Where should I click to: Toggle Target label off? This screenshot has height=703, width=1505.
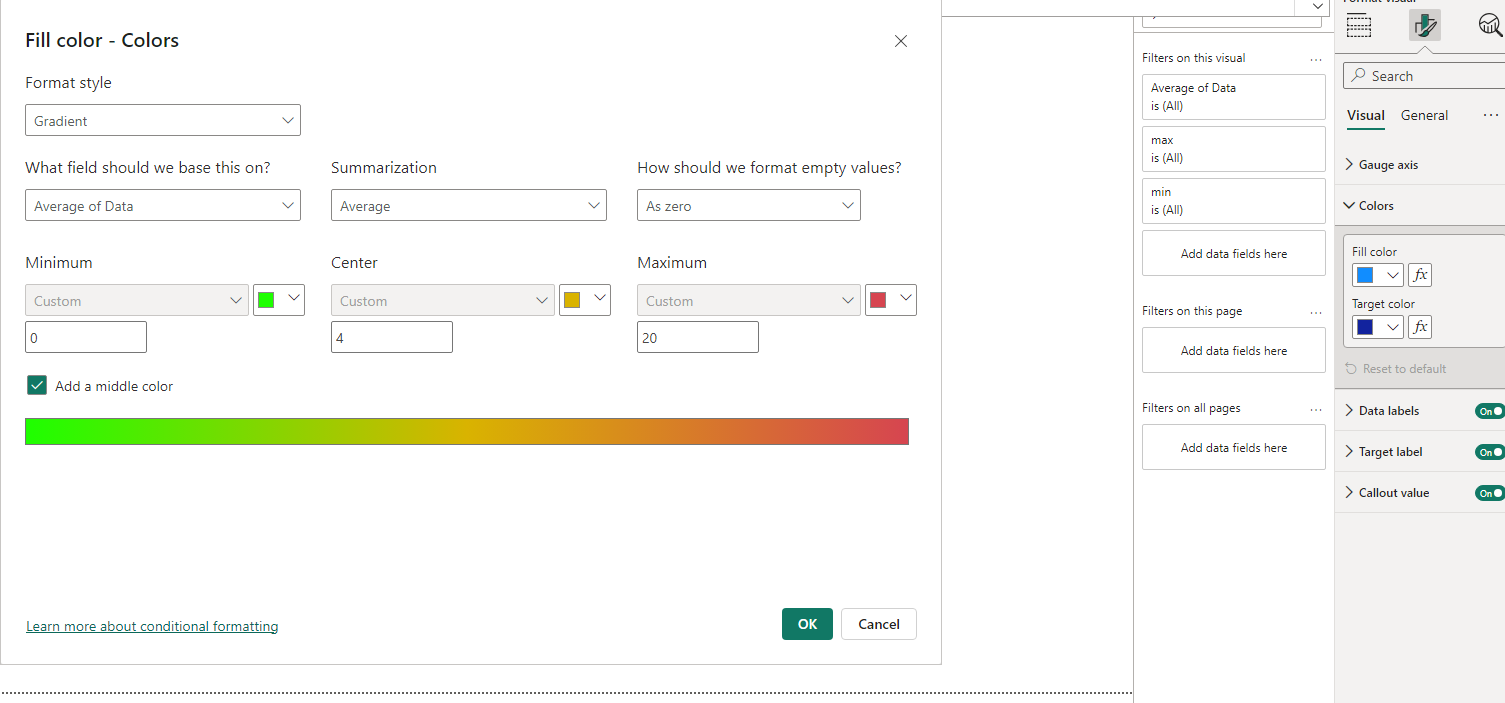(1490, 452)
